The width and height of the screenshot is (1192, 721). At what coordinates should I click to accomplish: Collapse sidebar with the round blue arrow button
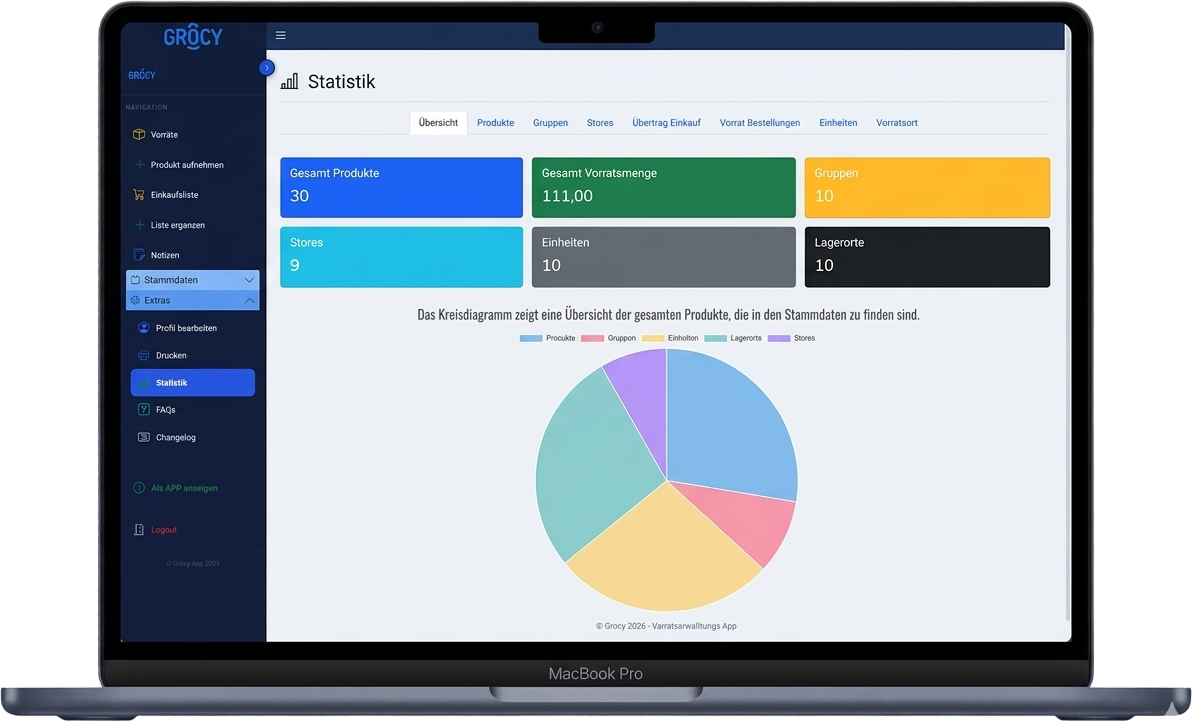pos(266,68)
